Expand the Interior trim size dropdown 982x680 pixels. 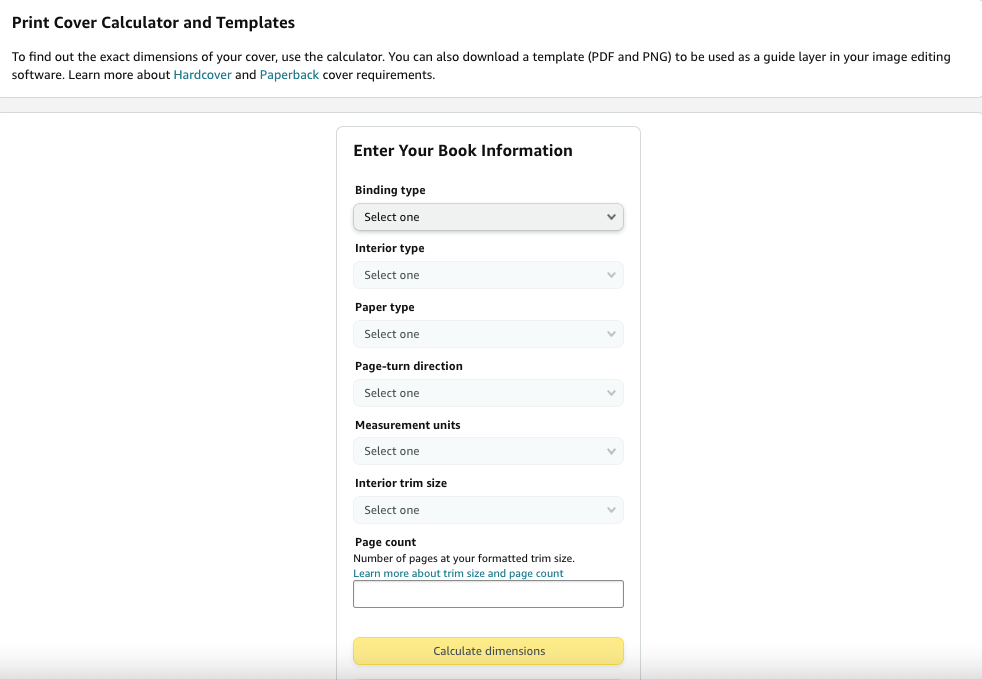click(x=488, y=510)
